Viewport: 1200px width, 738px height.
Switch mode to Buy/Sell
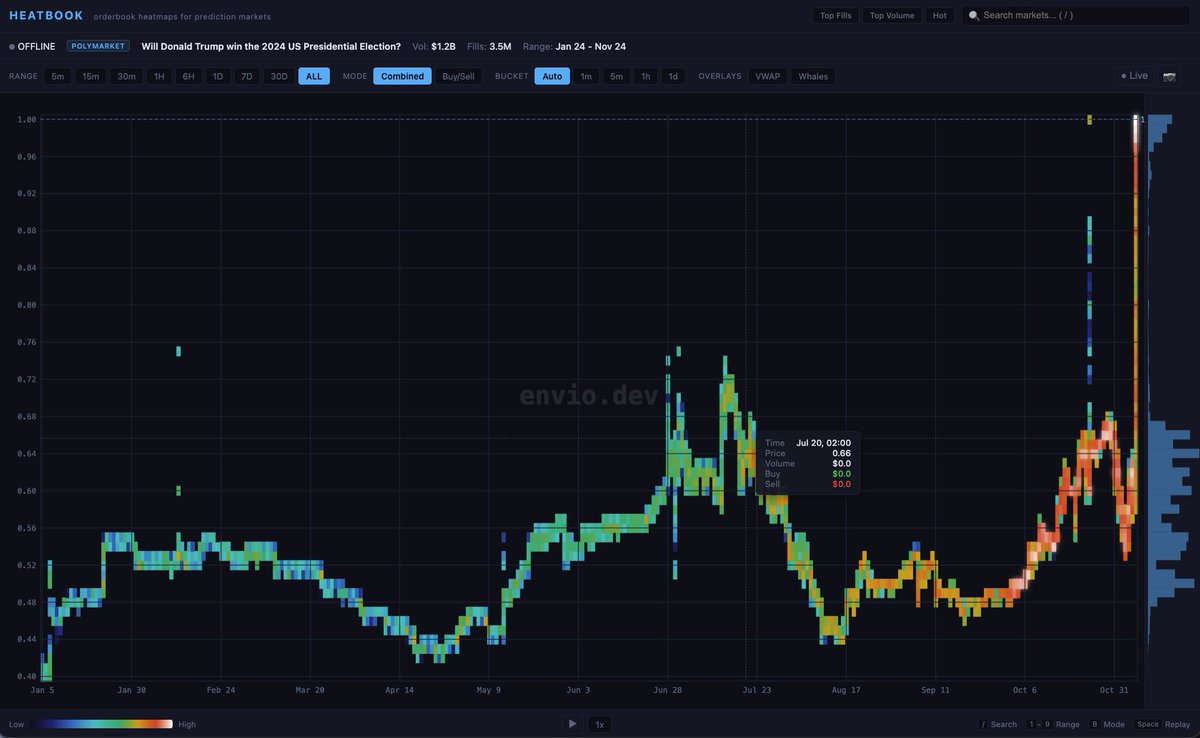click(x=460, y=76)
